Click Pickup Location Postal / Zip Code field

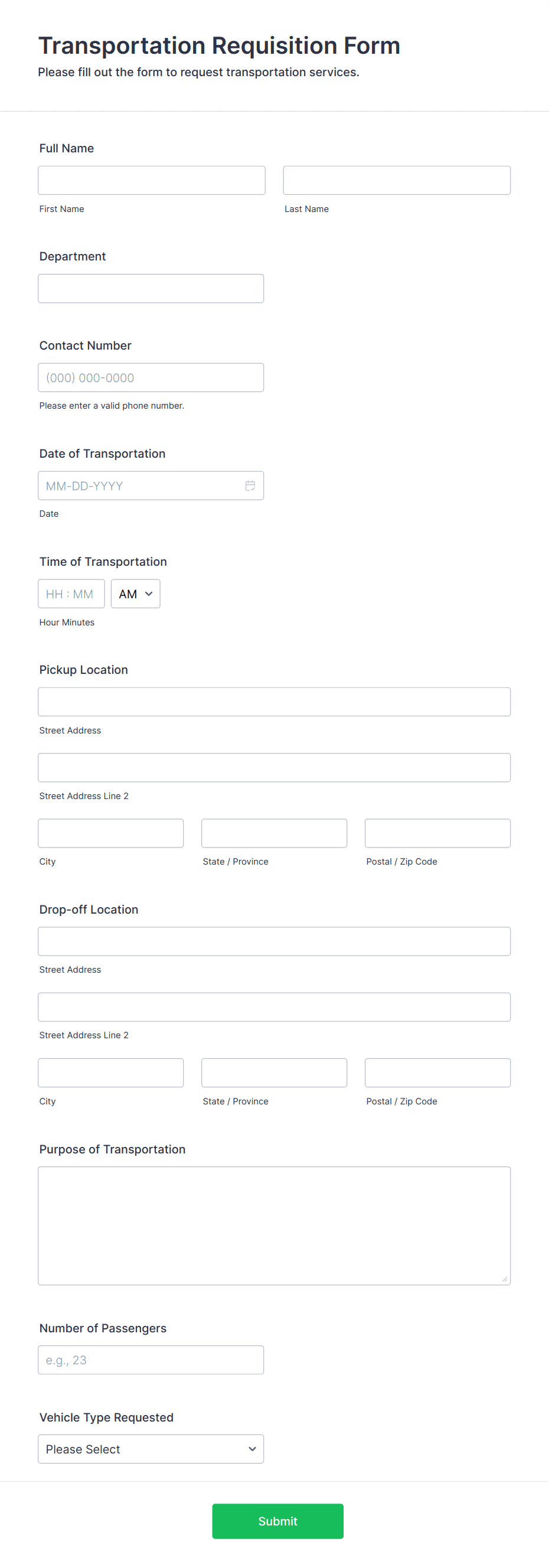coord(437,833)
